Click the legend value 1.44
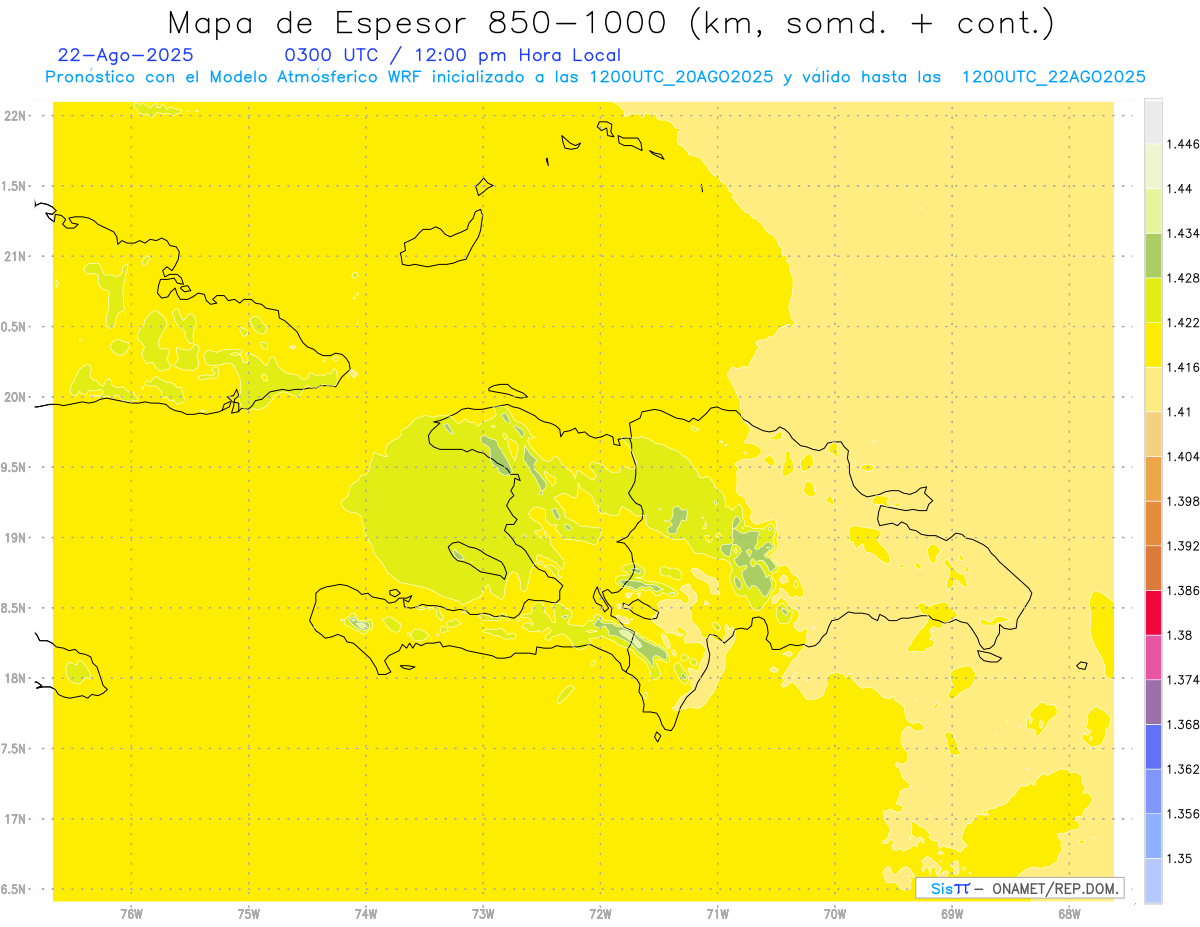This screenshot has width=1200, height=927. coord(1180,189)
